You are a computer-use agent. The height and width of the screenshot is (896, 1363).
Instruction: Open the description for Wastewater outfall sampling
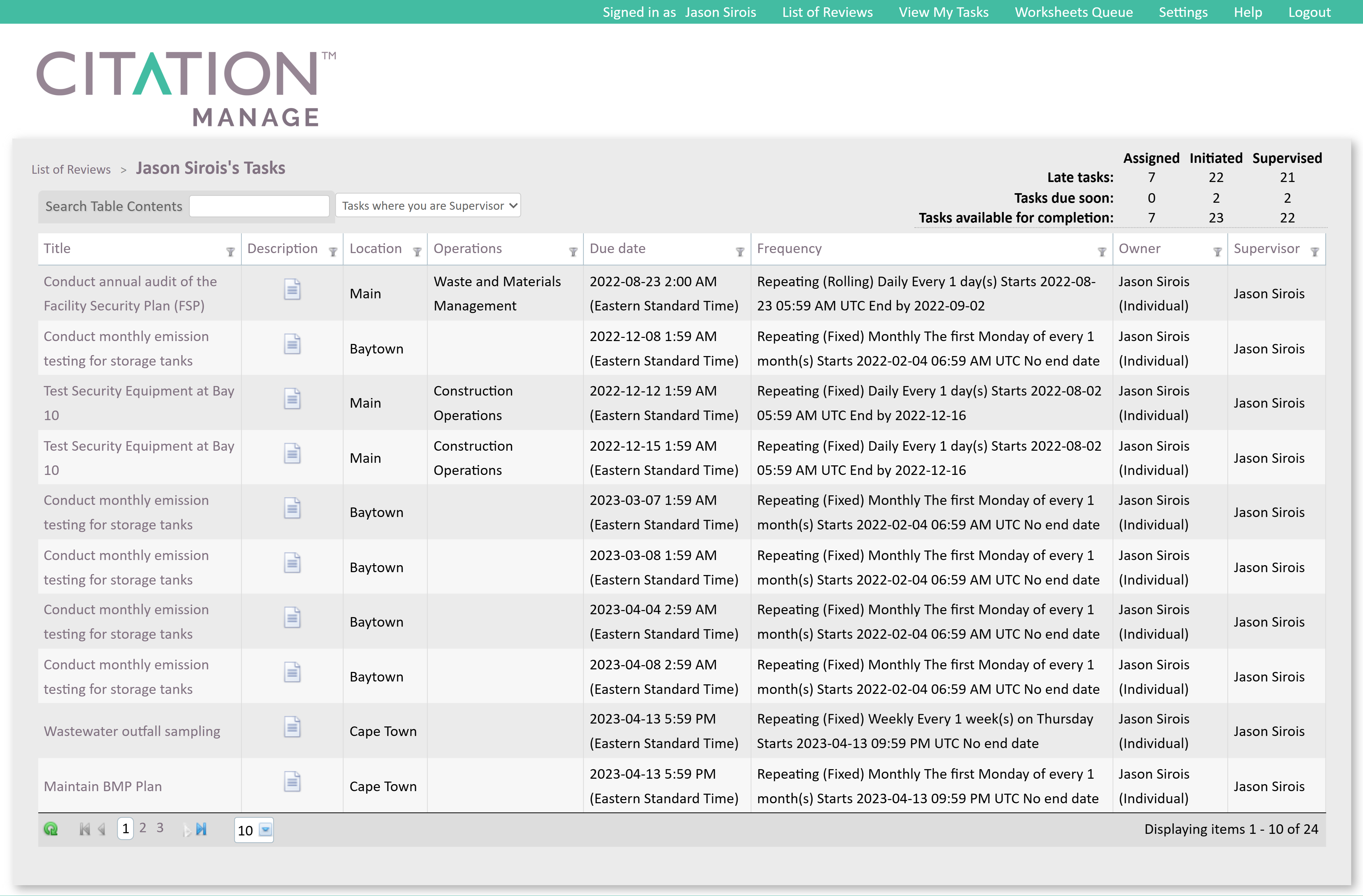coord(292,726)
